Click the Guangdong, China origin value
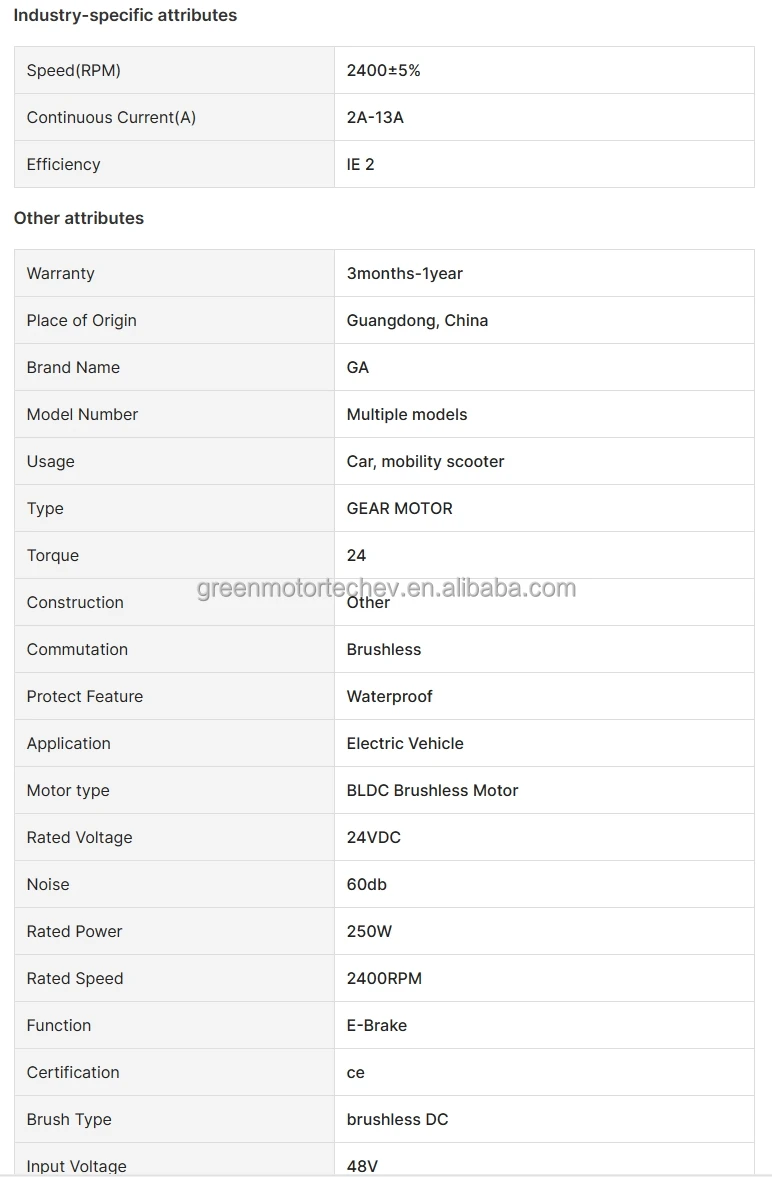 (x=417, y=320)
